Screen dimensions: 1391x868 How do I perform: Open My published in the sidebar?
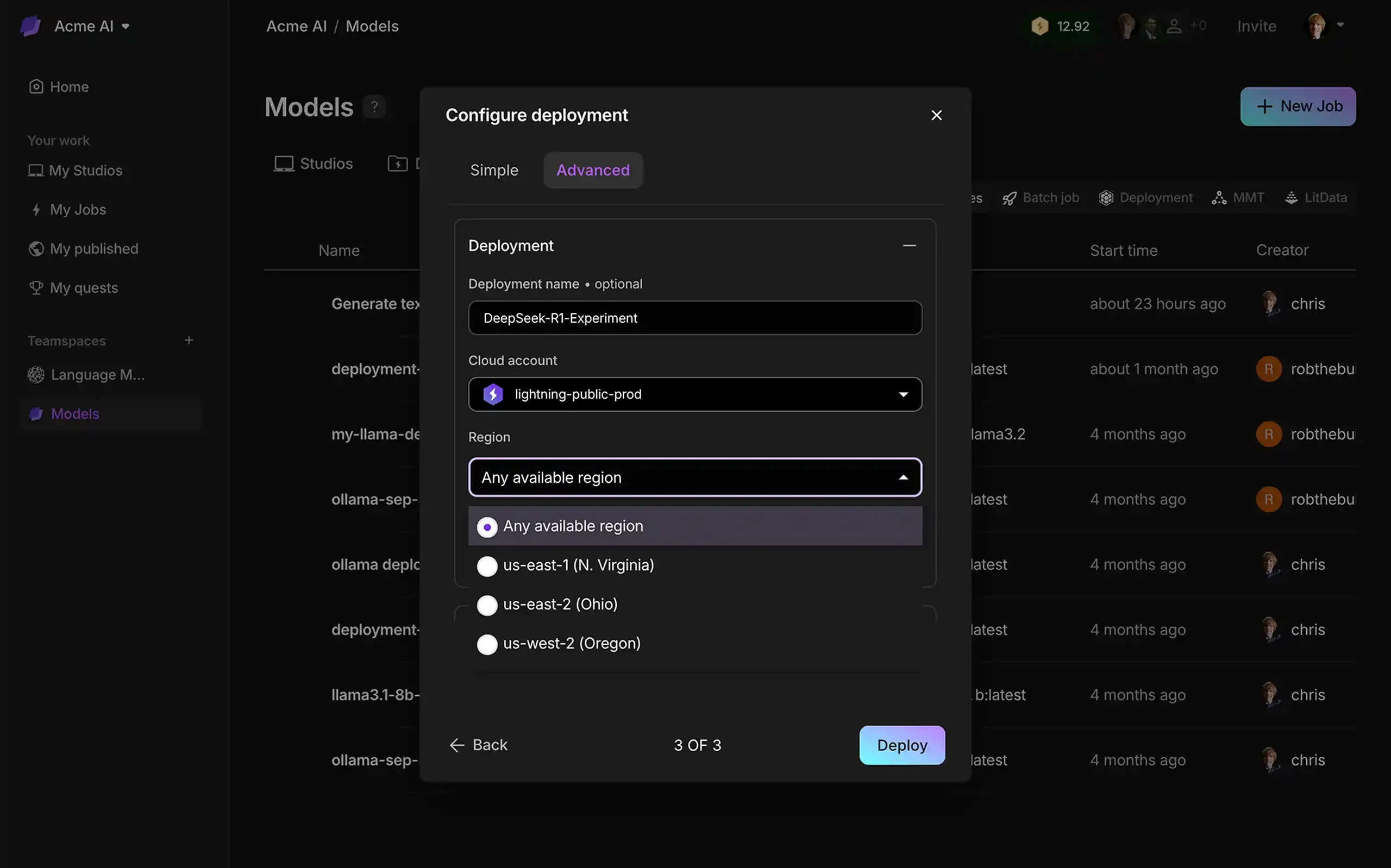pos(84,249)
